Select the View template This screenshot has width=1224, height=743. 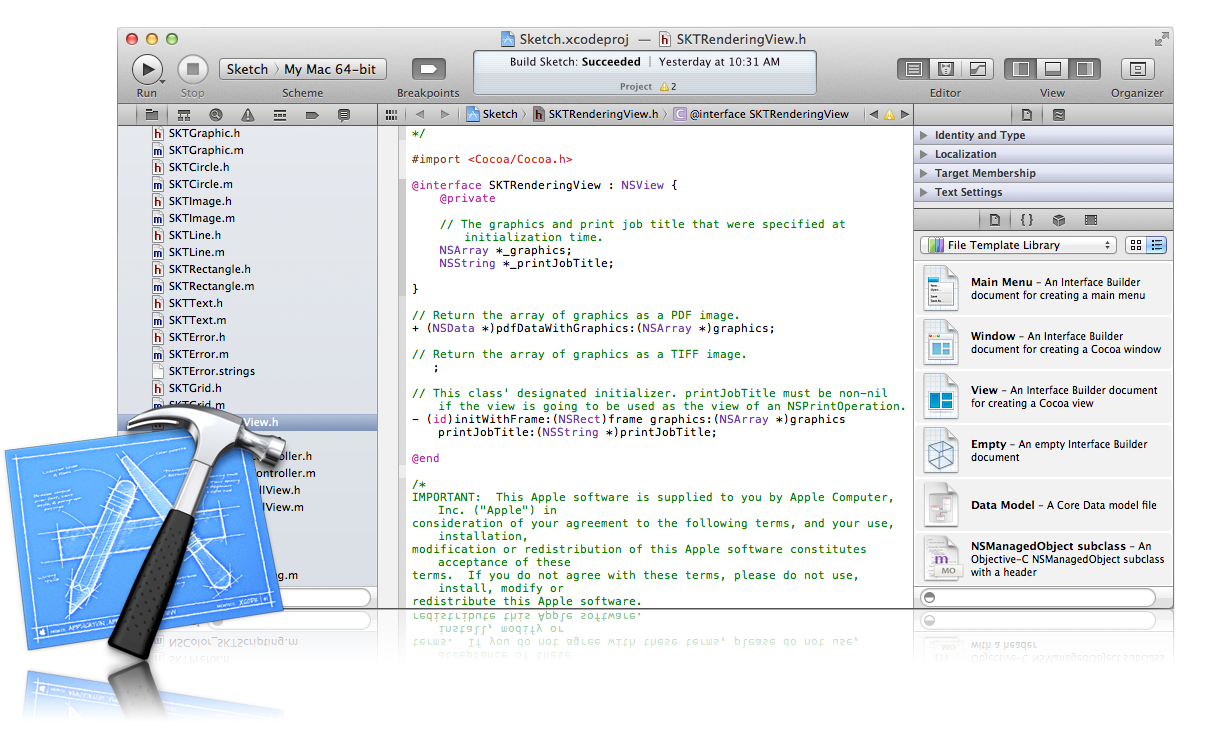(1043, 397)
